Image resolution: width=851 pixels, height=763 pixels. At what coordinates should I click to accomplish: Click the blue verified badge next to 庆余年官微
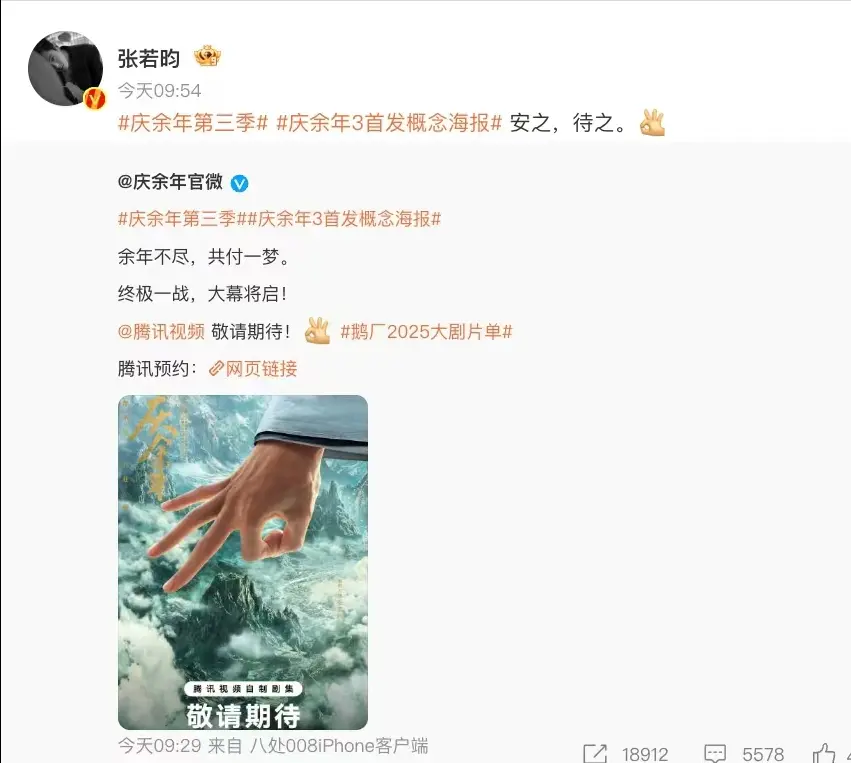pyautogui.click(x=239, y=183)
